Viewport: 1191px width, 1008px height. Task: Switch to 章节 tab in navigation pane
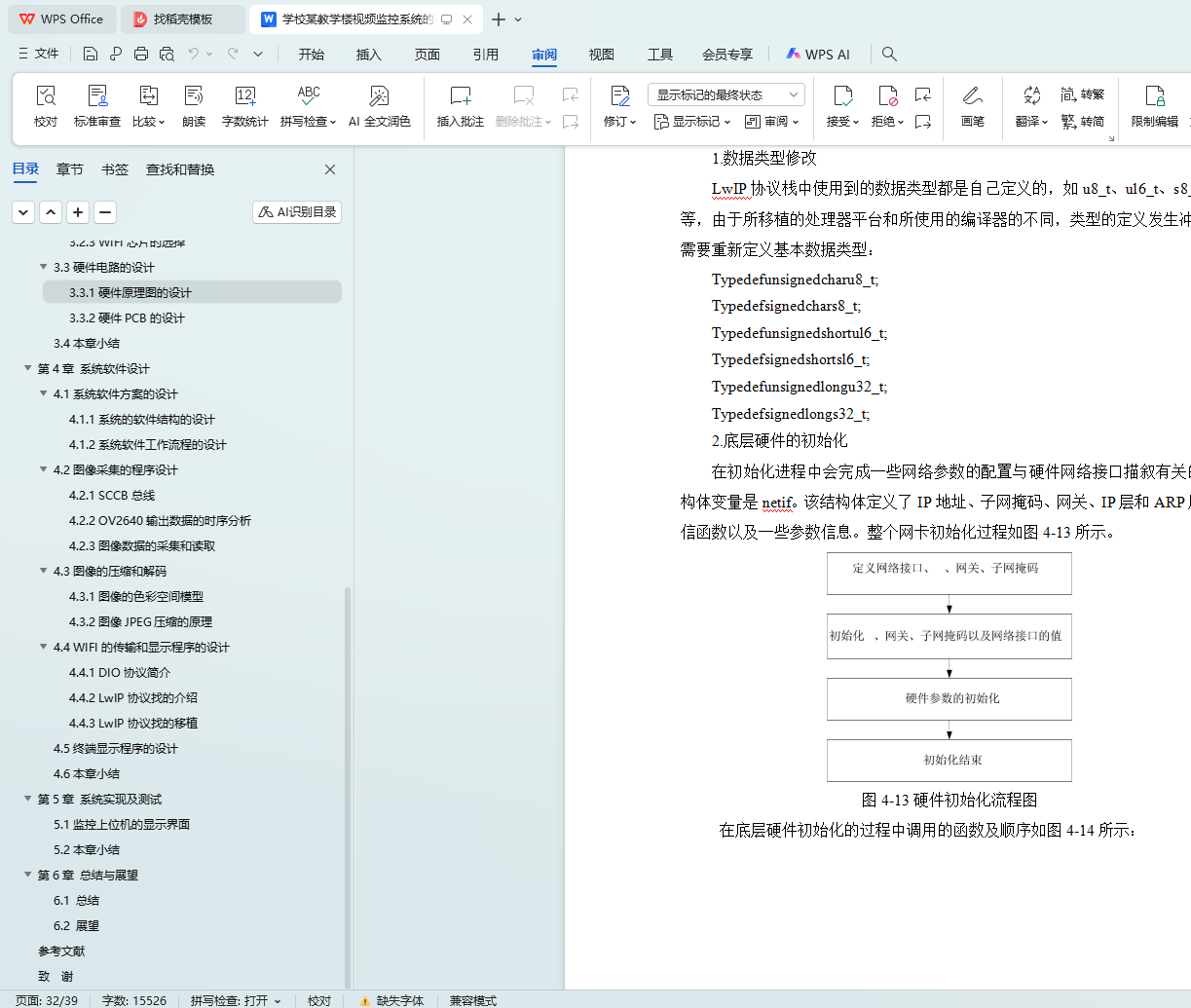click(x=70, y=169)
